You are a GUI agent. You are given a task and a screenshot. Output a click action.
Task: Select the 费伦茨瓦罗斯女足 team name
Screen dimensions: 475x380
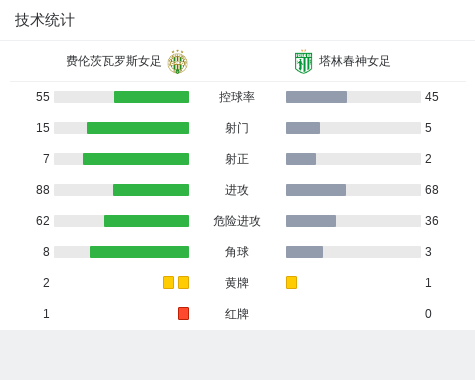[x=114, y=61]
